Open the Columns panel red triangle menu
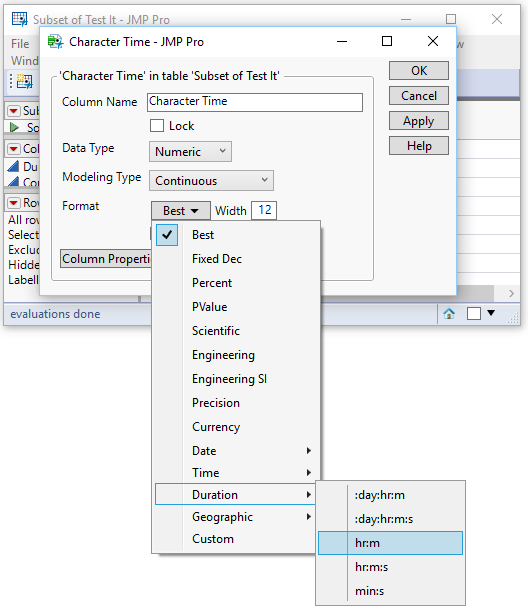528x613 pixels. 14,149
